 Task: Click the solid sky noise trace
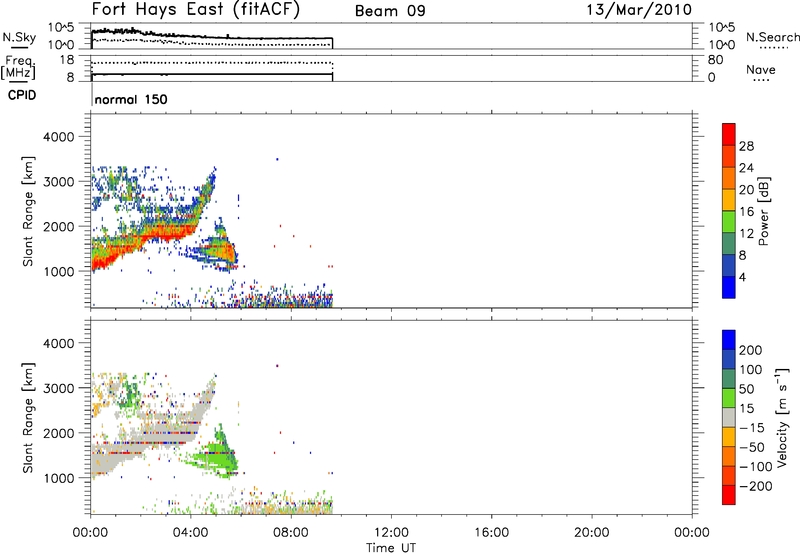coord(212,37)
